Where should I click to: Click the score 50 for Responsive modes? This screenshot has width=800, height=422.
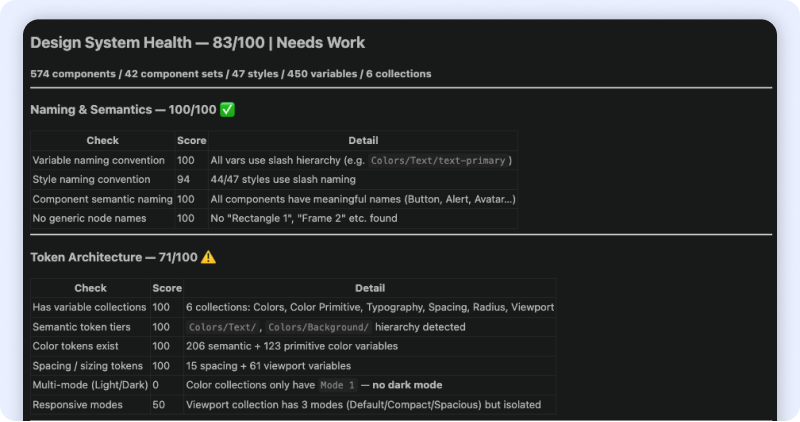tap(159, 405)
